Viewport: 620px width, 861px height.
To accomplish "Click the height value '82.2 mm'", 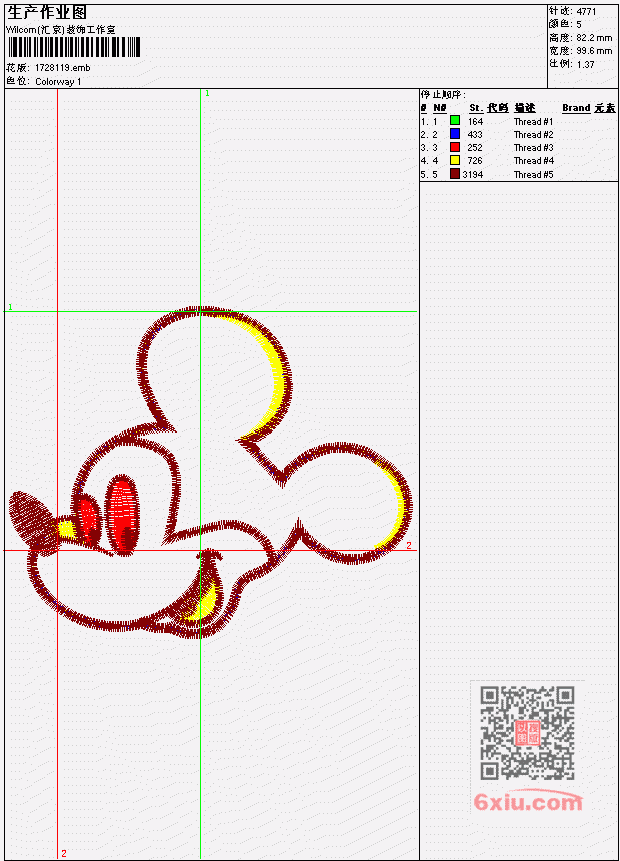I will coord(594,38).
